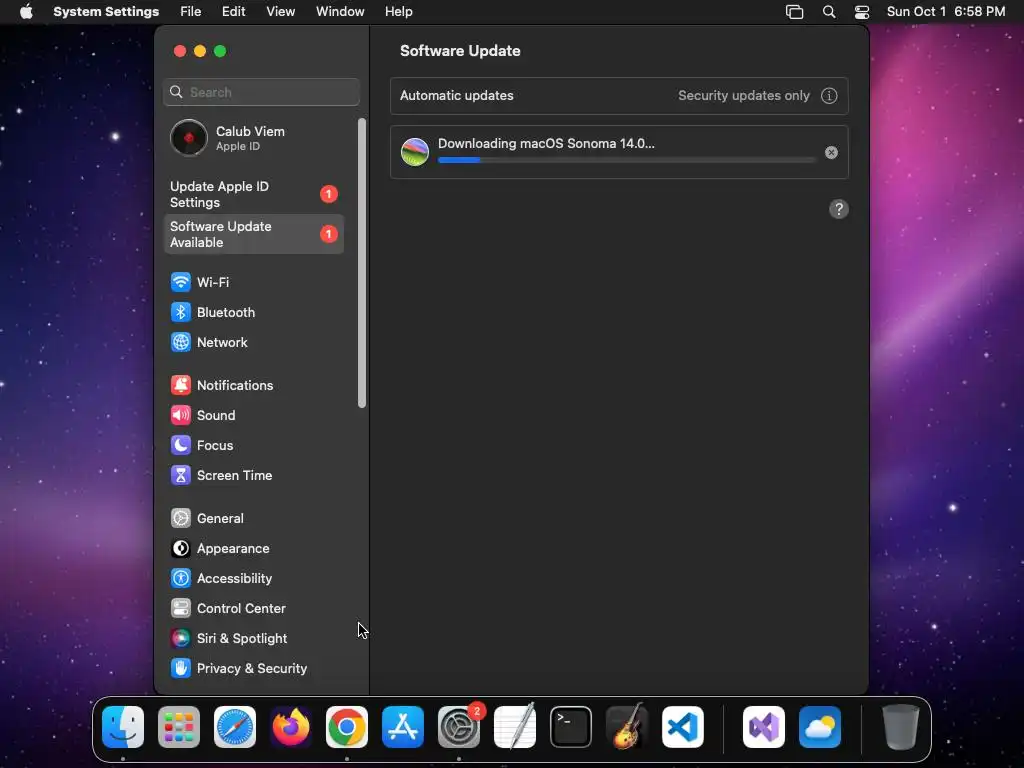Viewport: 1024px width, 768px height.
Task: Click the macOS Sonoma update icon
Action: pos(415,152)
